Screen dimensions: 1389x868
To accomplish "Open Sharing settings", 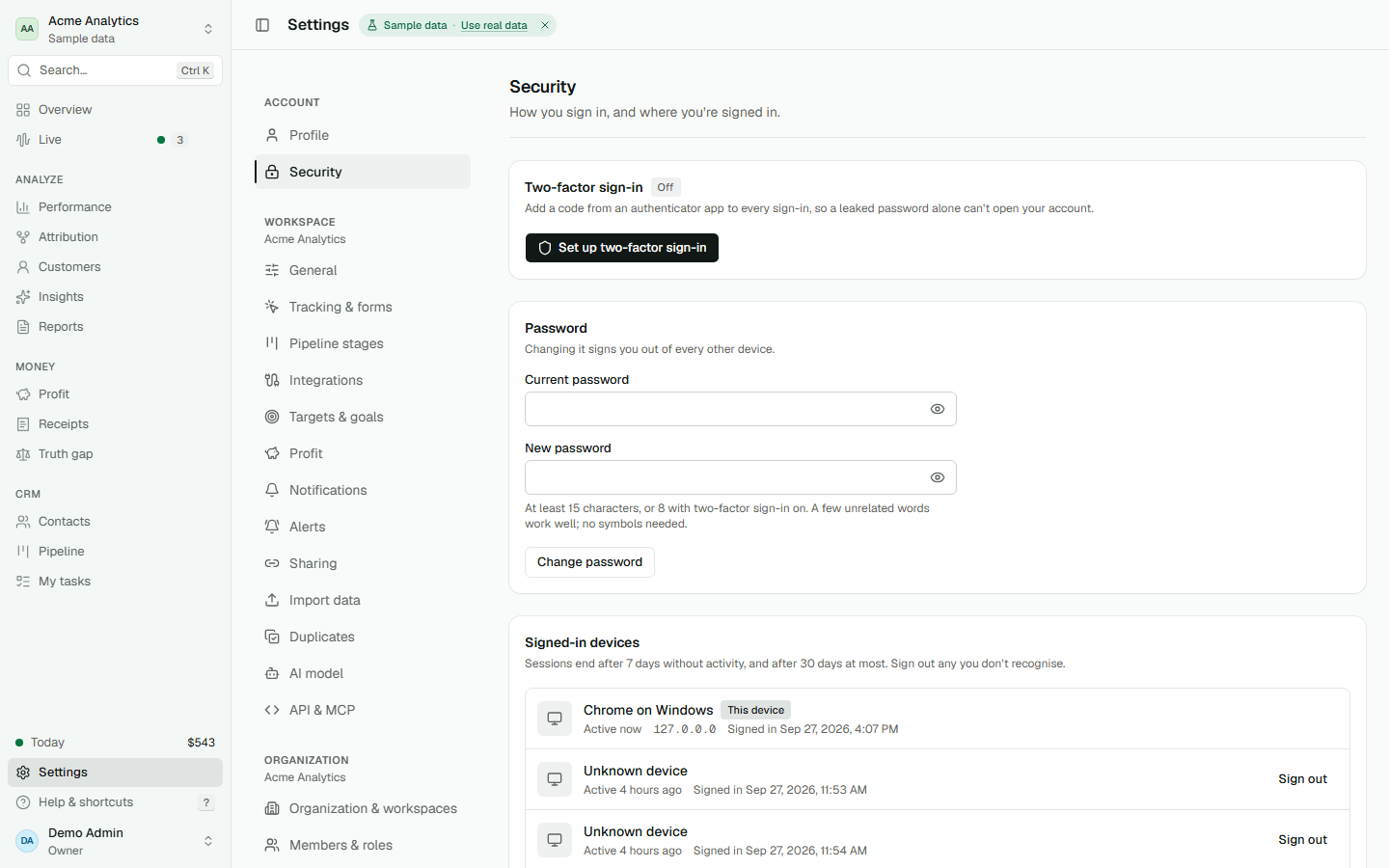I will [x=363, y=563].
